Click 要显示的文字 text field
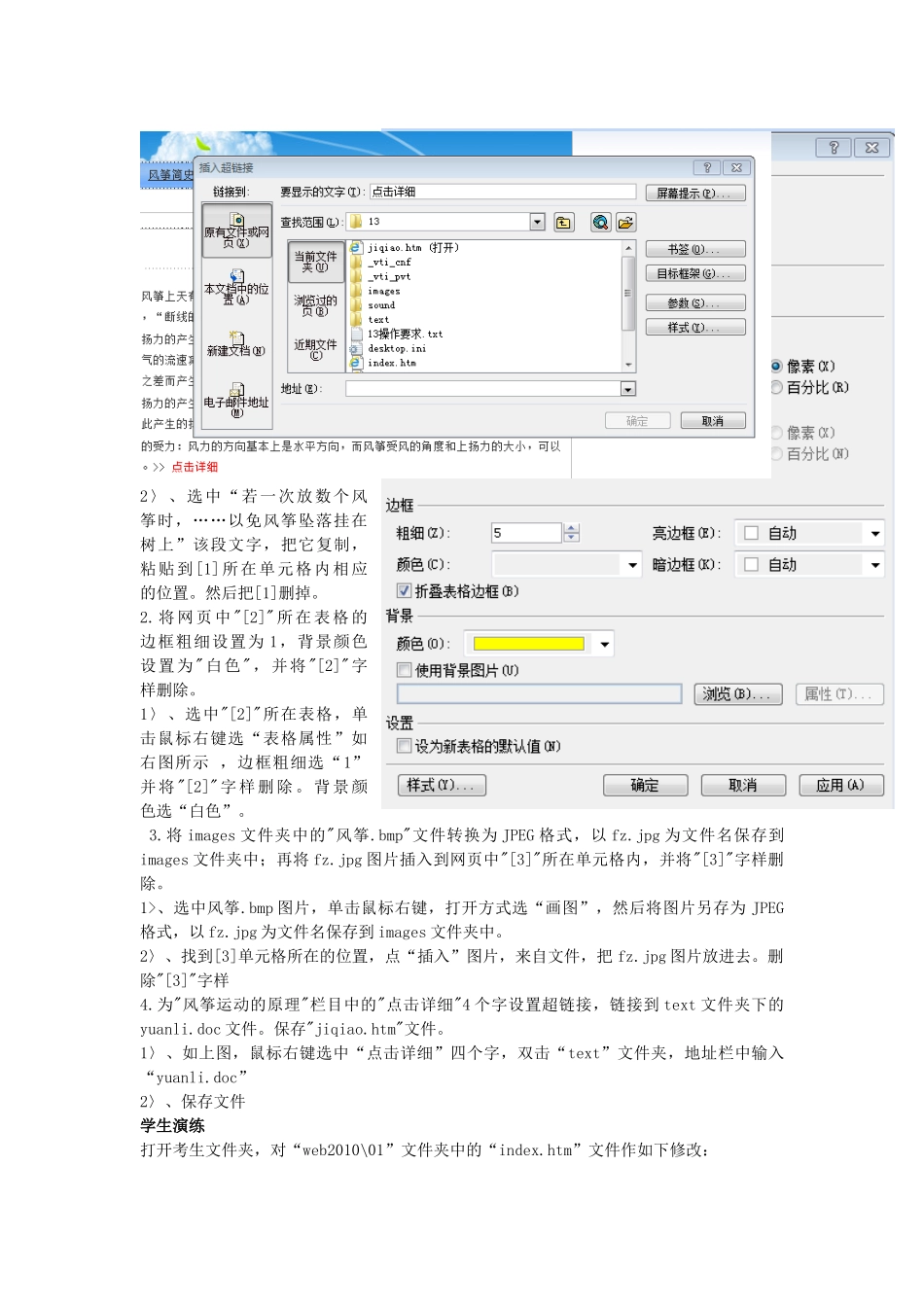 [x=503, y=192]
